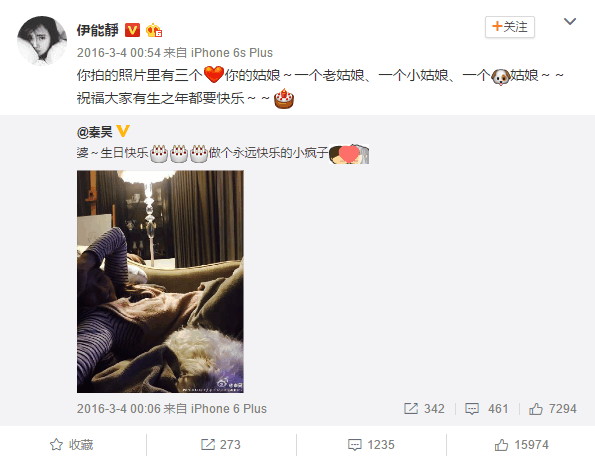
Task: Open the original post timestamp 2016-3-4 00:06
Action: click(118, 409)
